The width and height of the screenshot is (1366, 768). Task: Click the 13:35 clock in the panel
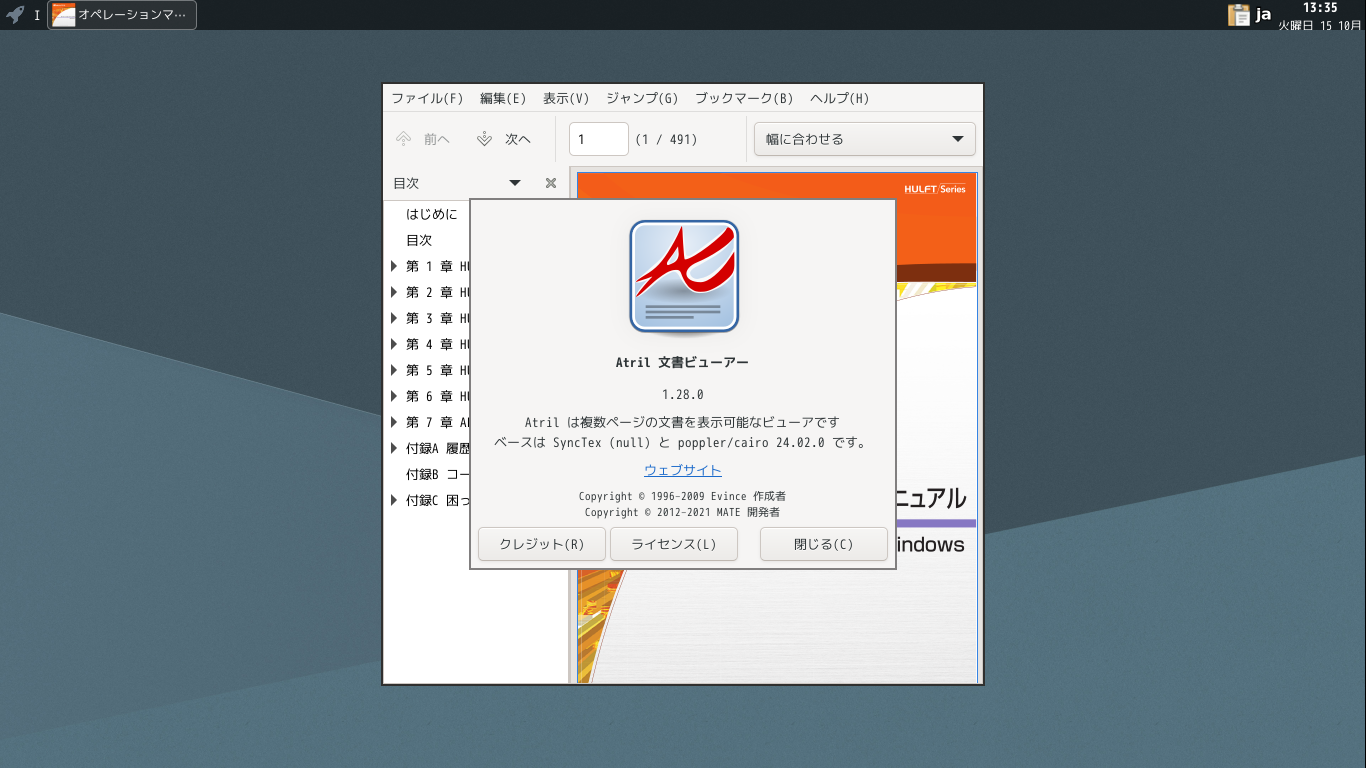tap(1320, 8)
